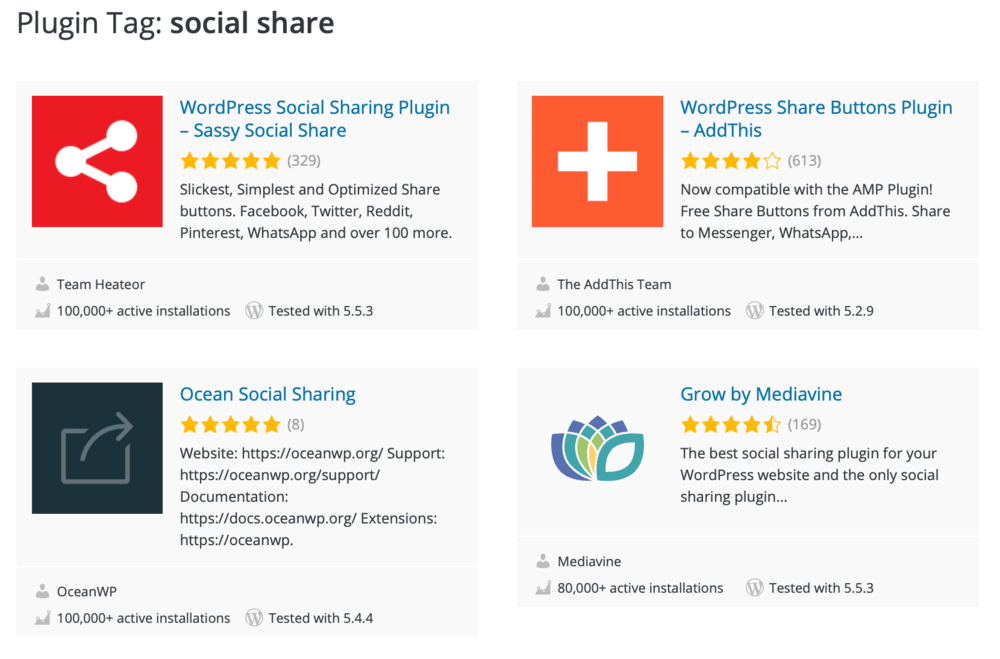Click the red Sassy Social Share plugin icon
Screen dimensions: 1000x659
(x=96, y=161)
